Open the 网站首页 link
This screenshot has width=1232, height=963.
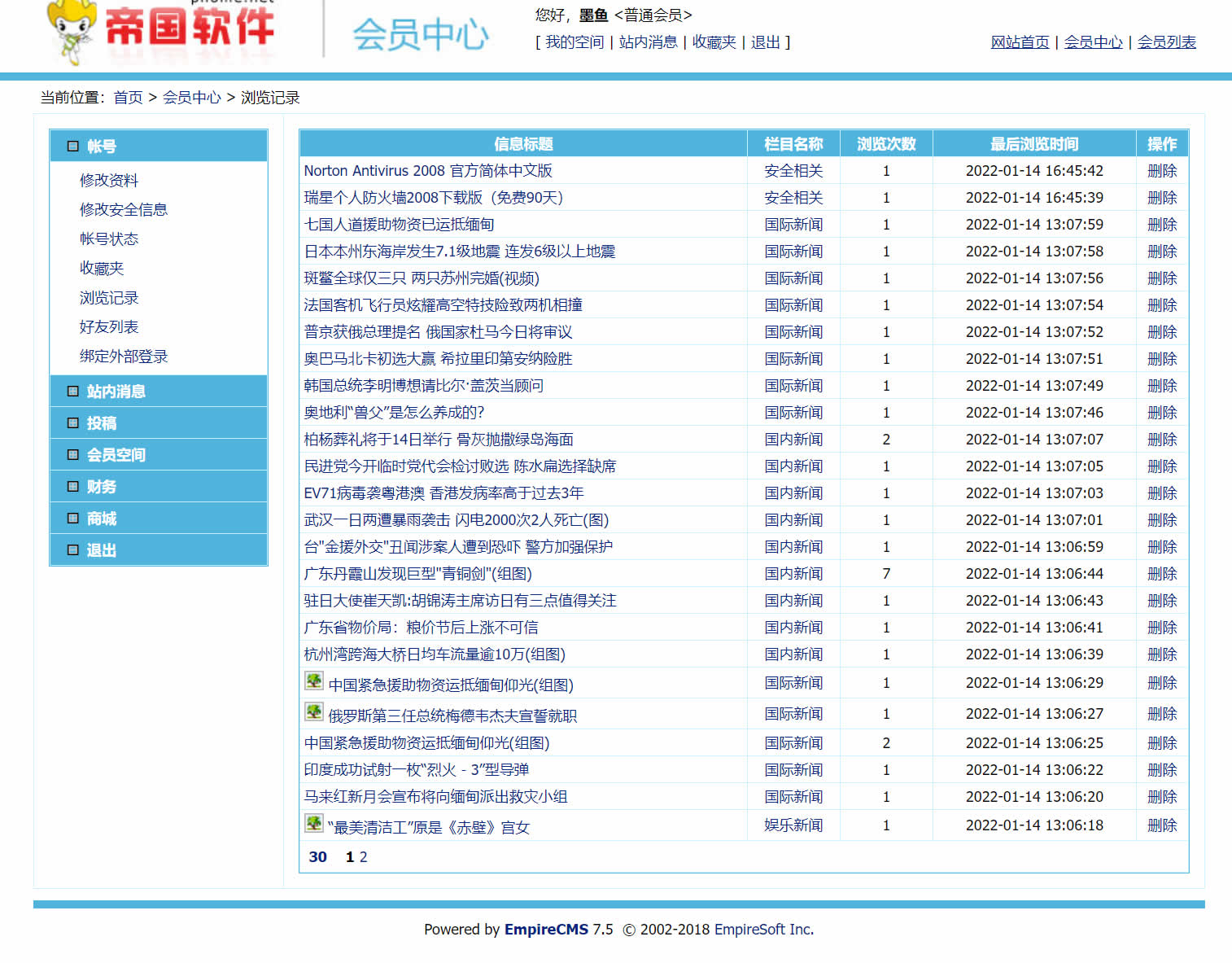[1020, 42]
